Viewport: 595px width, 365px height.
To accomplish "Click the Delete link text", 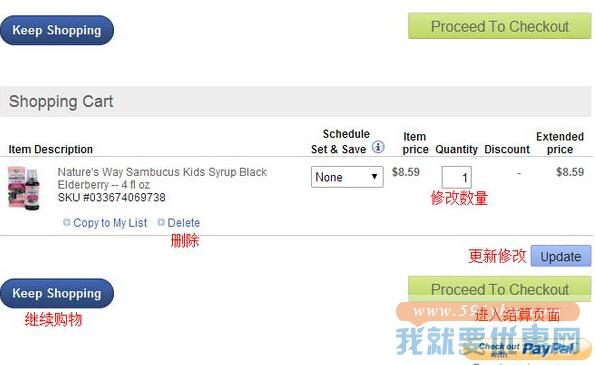I will point(184,223).
